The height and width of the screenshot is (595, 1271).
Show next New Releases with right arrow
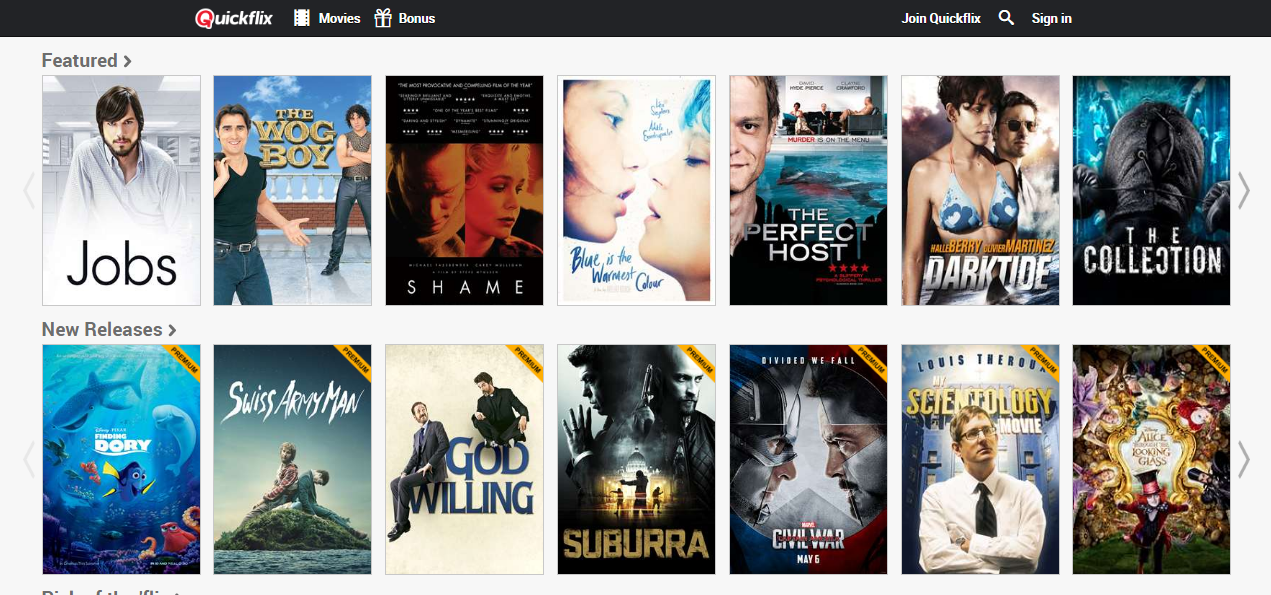(x=1243, y=459)
